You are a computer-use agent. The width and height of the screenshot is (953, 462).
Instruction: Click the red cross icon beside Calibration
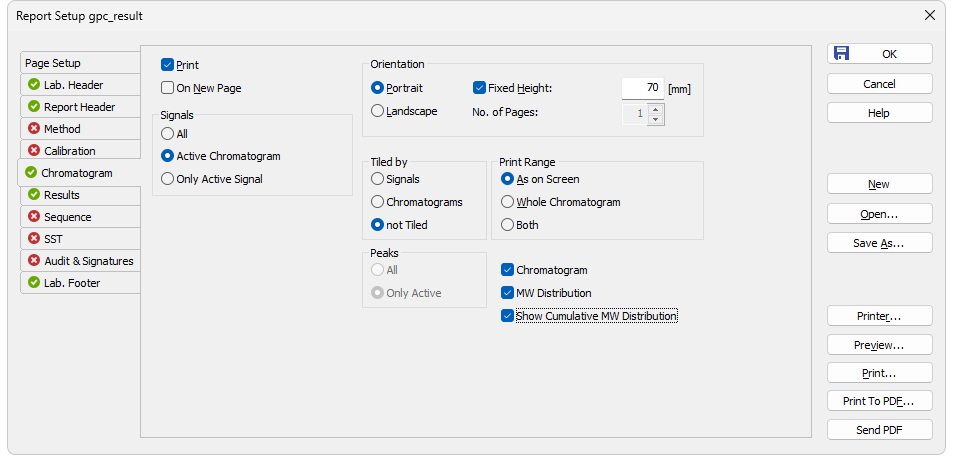tap(34, 150)
